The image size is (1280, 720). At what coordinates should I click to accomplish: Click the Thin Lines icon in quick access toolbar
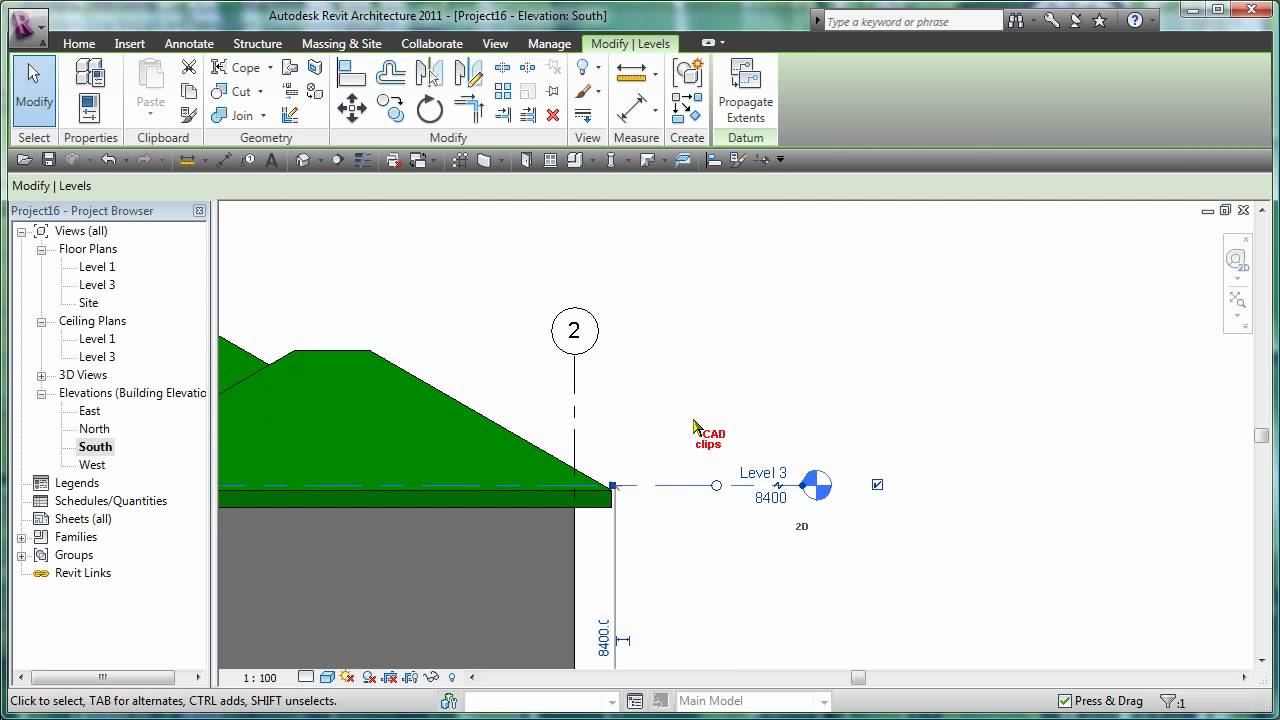coord(362,160)
